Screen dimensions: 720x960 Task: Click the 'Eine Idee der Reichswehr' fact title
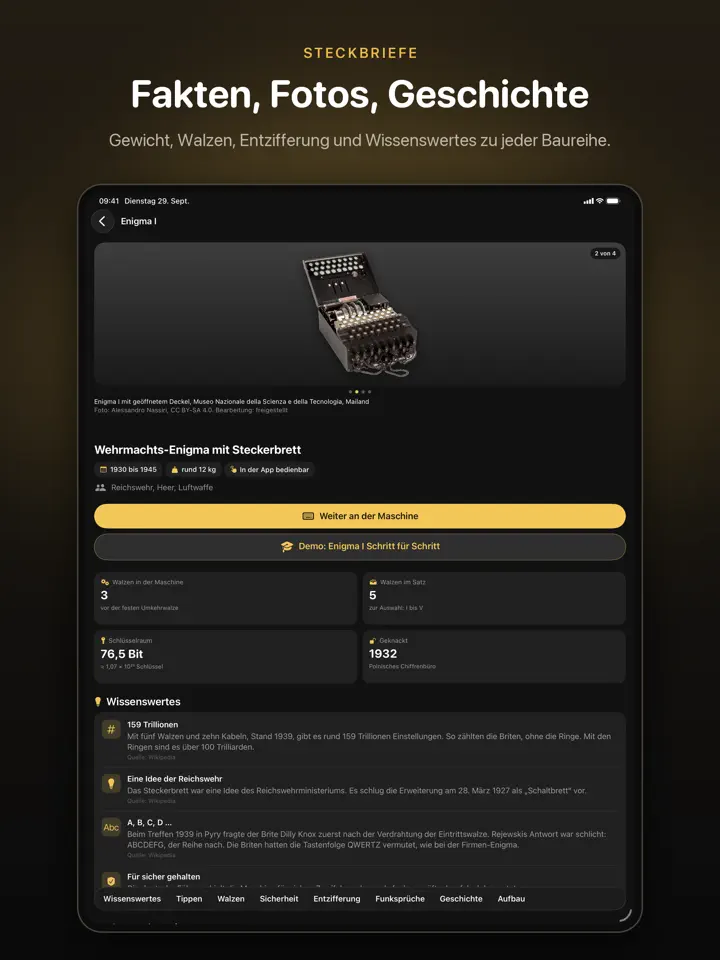(174, 779)
